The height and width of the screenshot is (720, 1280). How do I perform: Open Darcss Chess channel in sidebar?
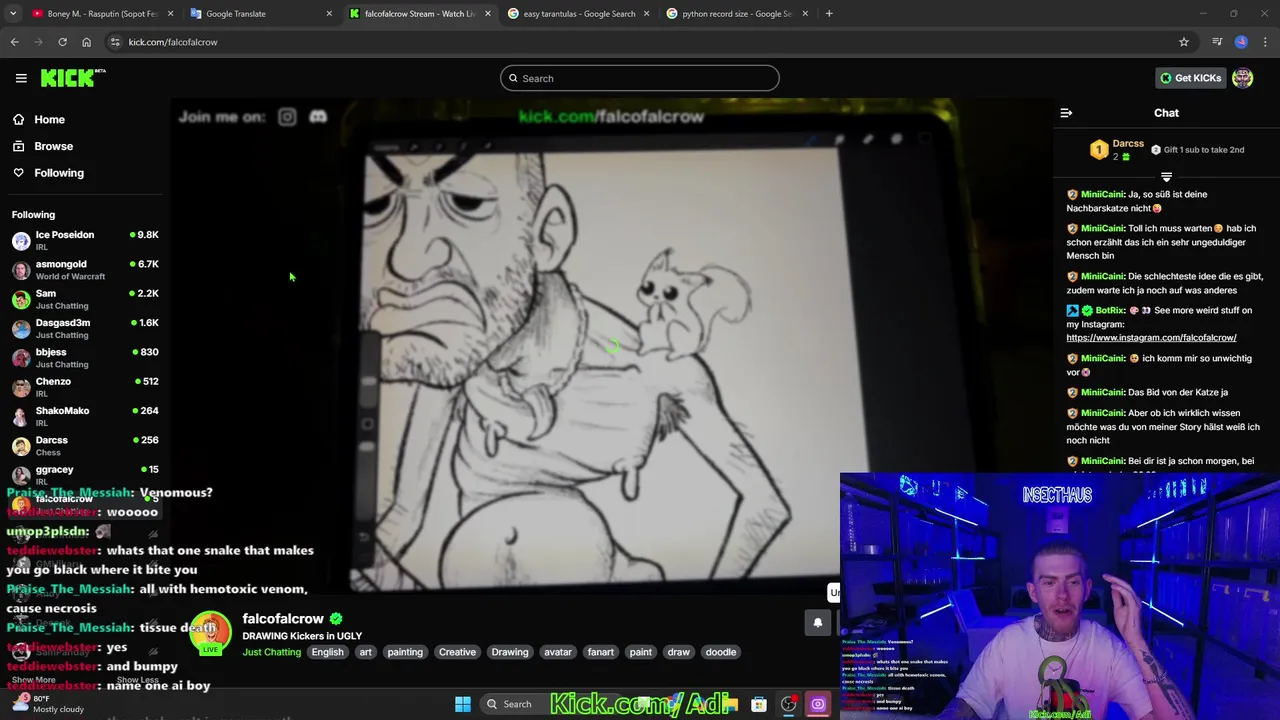(85, 445)
